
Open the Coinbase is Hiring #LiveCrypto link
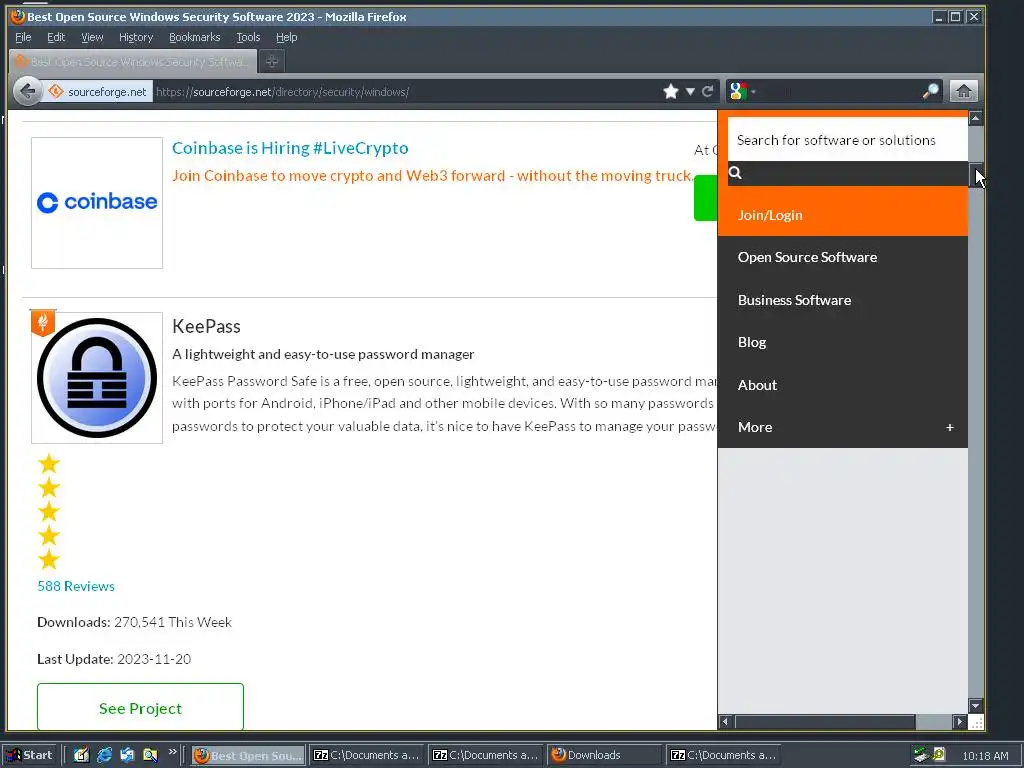point(290,148)
